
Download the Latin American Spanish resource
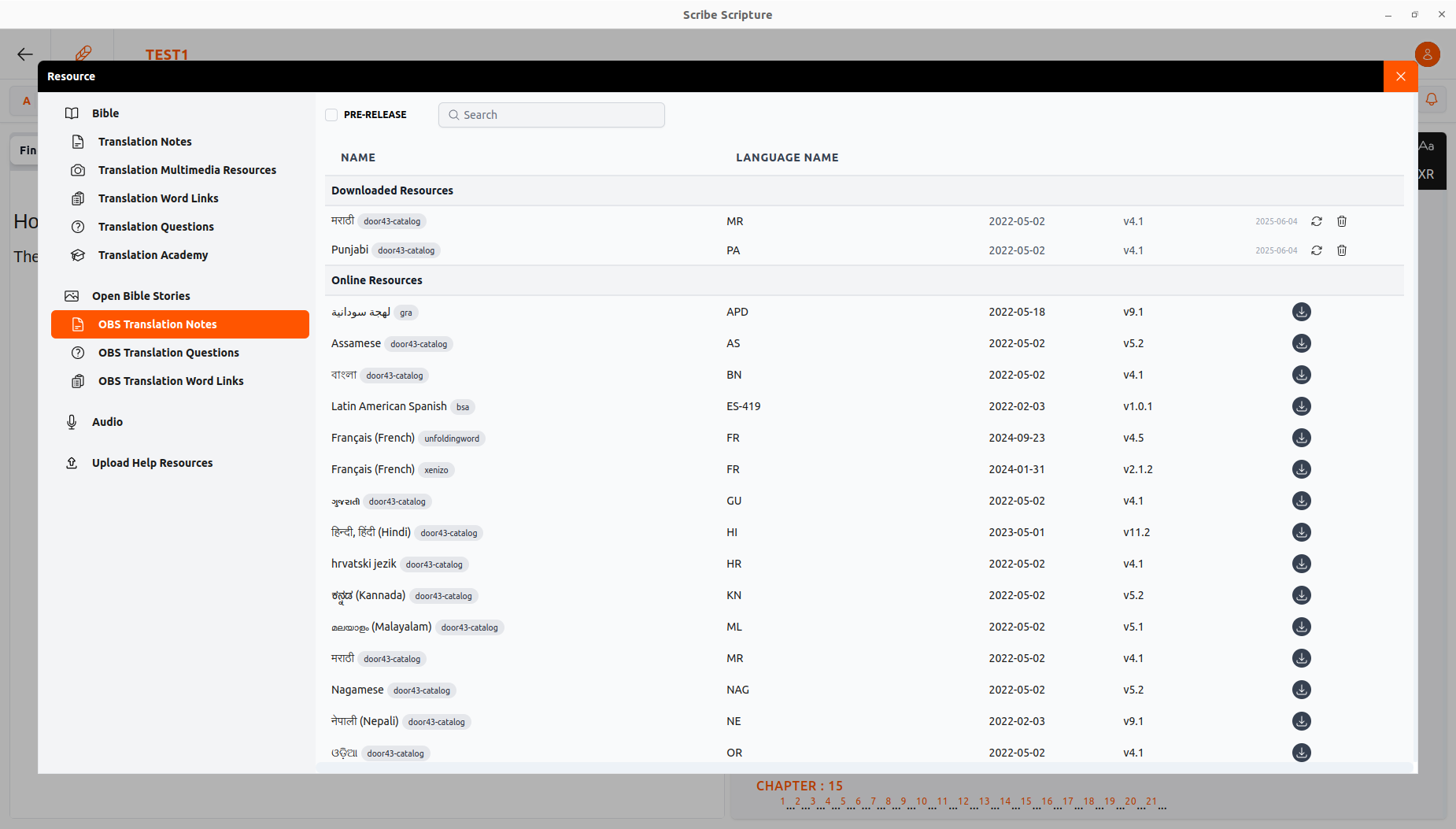1300,406
